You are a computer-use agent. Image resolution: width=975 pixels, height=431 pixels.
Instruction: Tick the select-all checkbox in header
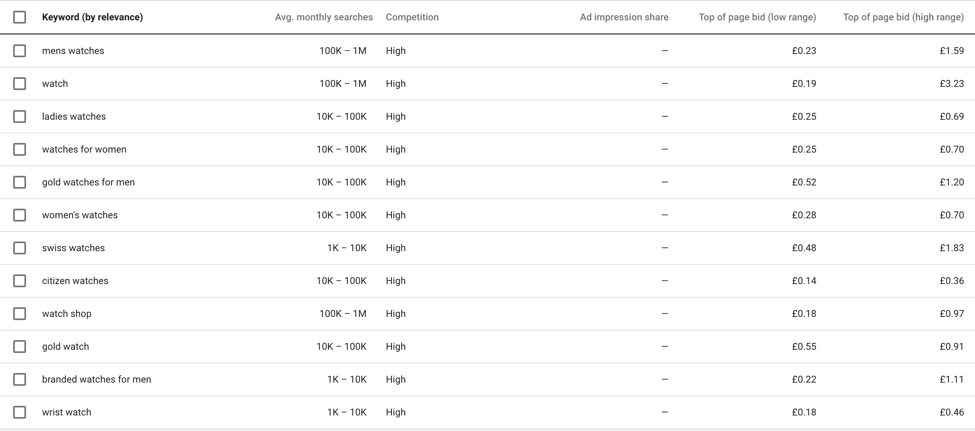click(19, 17)
